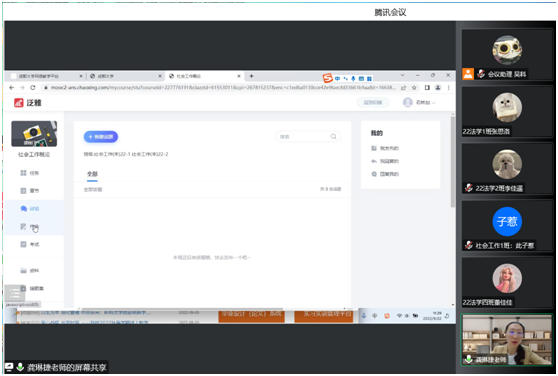
Task: Open the 考试 exam sidebar icon
Action: [23, 244]
